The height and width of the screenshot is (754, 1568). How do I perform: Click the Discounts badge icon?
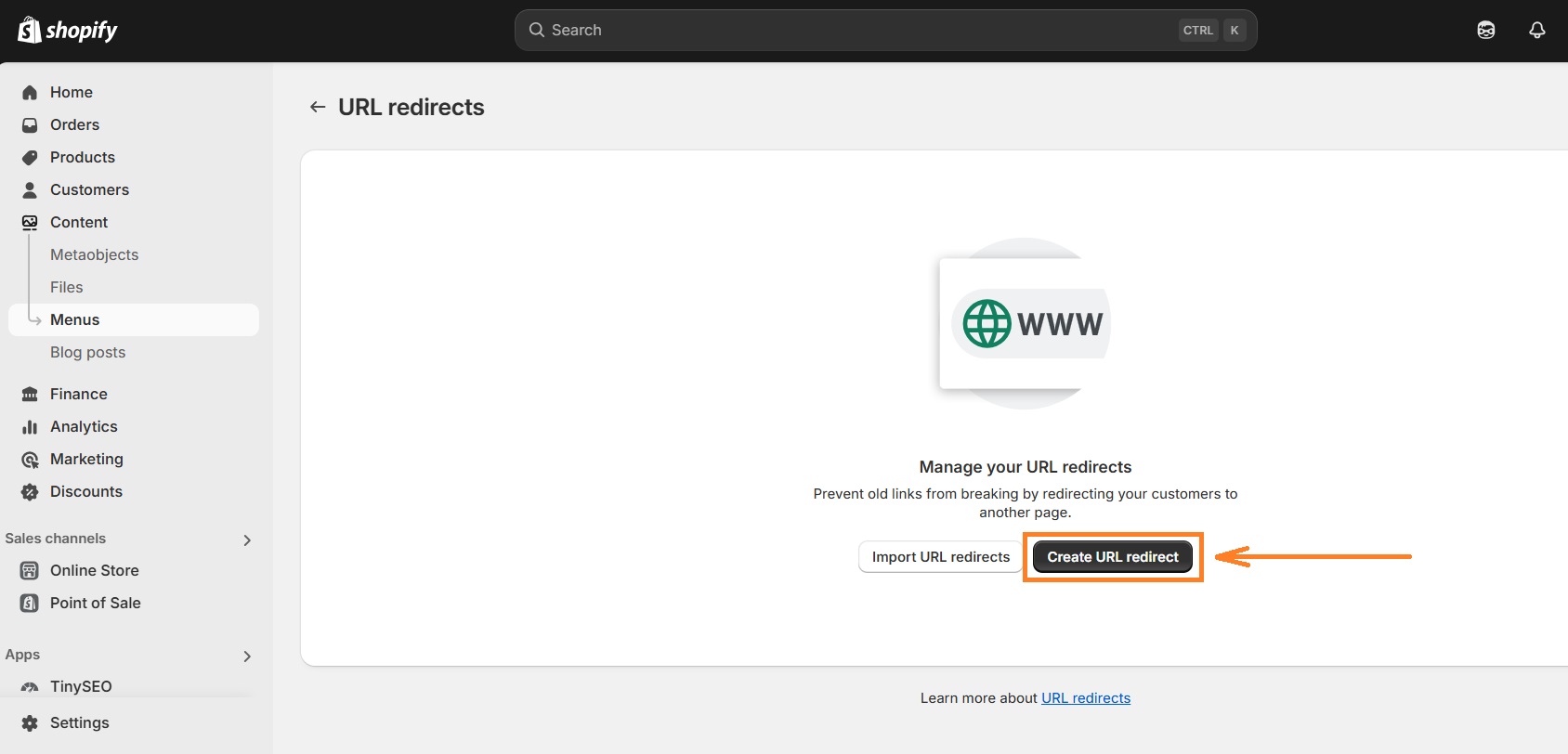pos(30,491)
